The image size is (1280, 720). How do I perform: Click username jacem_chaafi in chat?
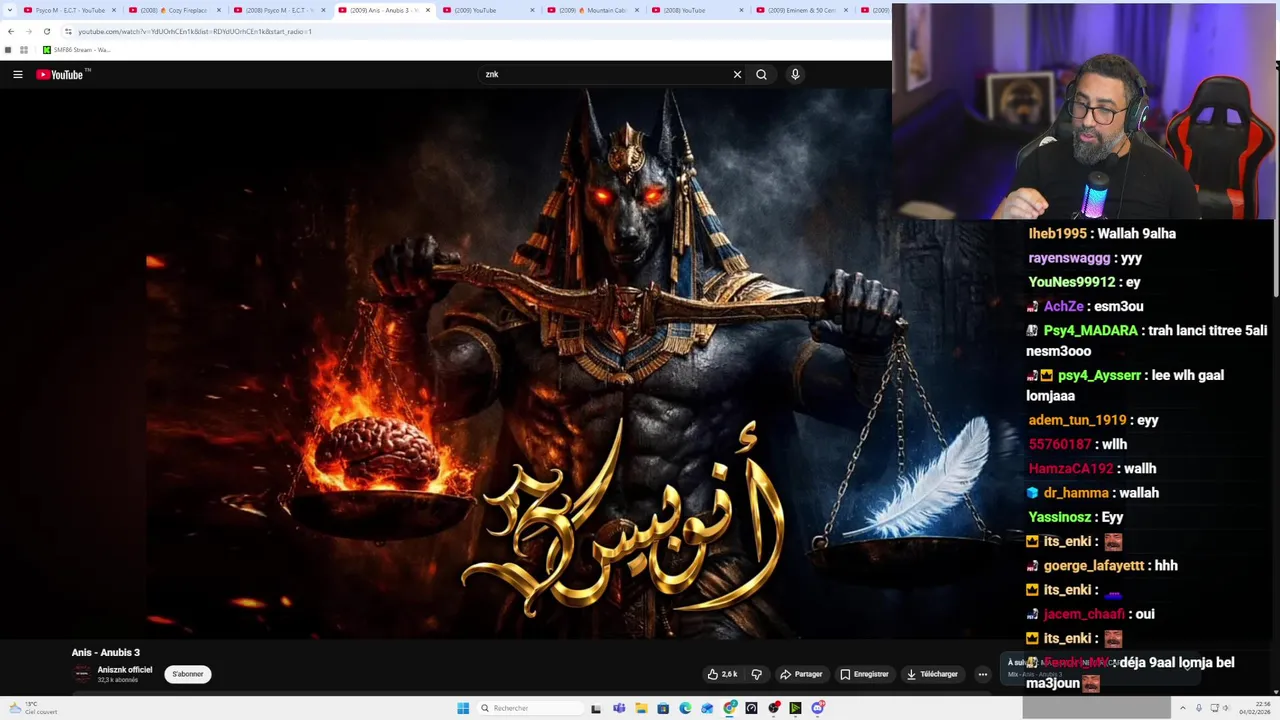click(1084, 614)
